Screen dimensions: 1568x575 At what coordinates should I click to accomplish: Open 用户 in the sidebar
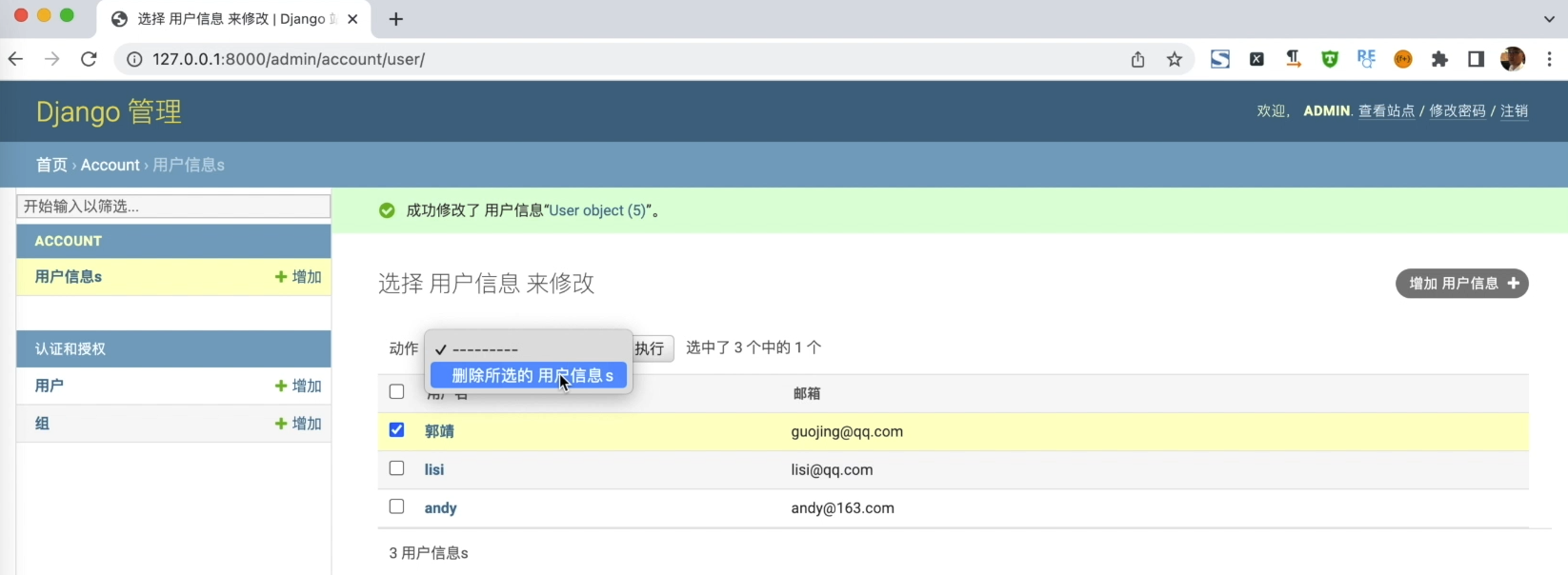pyautogui.click(x=50, y=386)
